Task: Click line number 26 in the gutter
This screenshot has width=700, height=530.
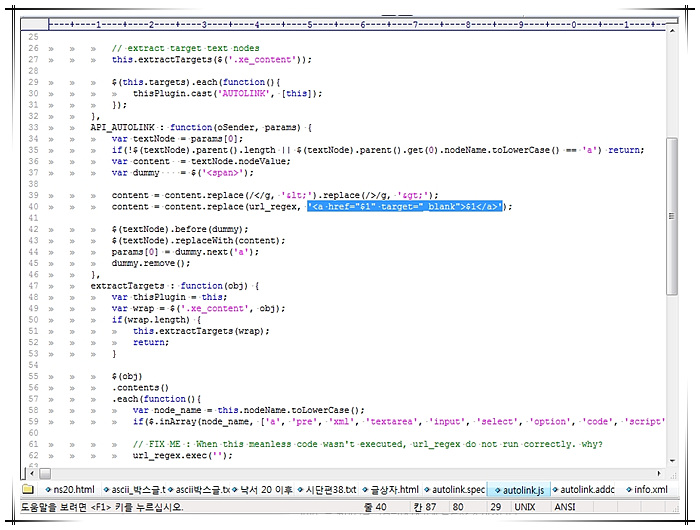Action: pyautogui.click(x=33, y=48)
